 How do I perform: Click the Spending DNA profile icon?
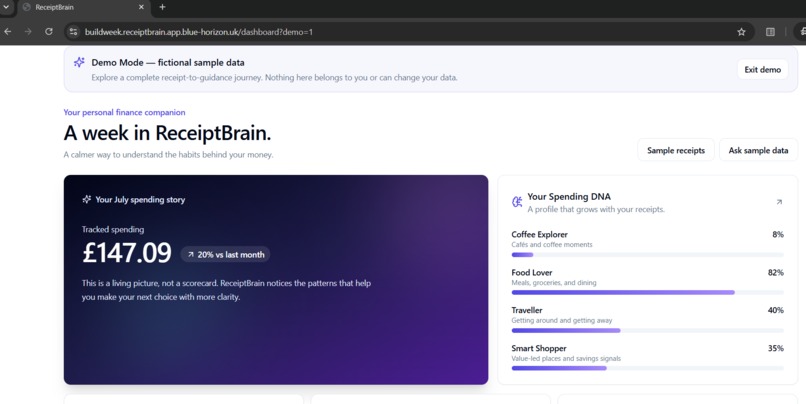point(517,202)
